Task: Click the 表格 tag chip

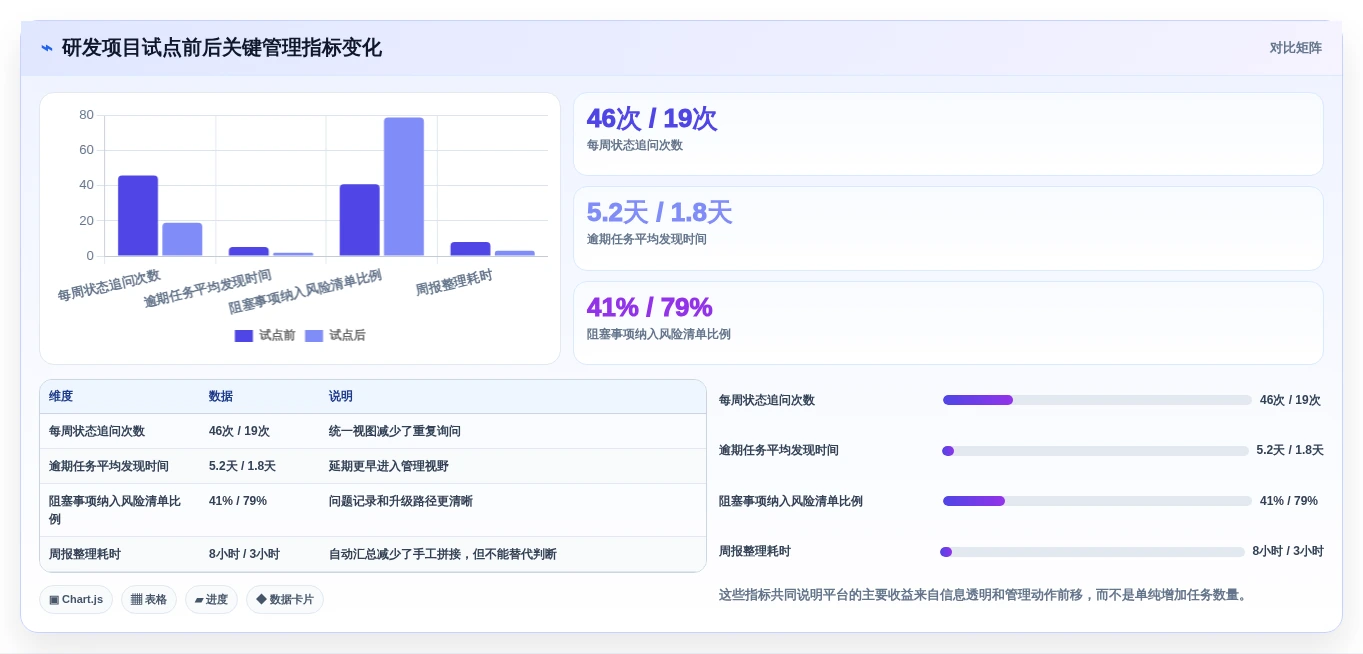Action: [x=149, y=599]
